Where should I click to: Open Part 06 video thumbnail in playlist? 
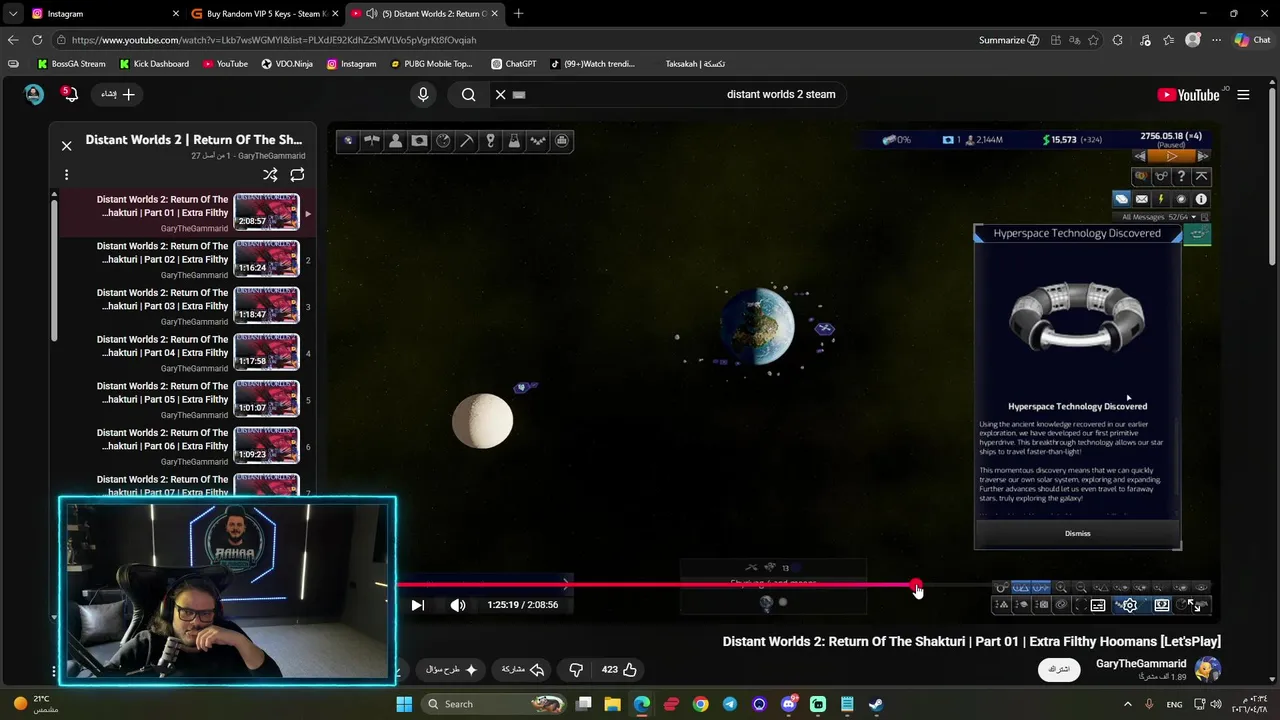tap(266, 446)
